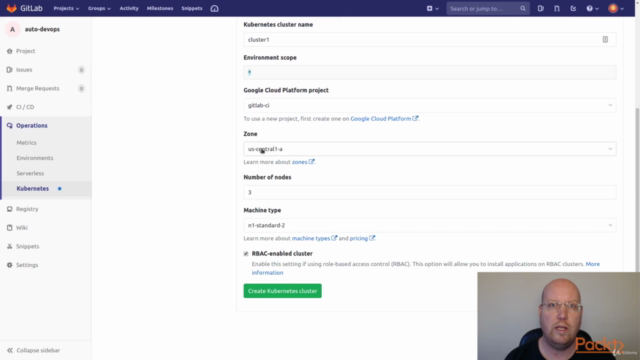Open the Google Cloud Platform project dropdown
The image size is (640, 360).
(x=430, y=105)
